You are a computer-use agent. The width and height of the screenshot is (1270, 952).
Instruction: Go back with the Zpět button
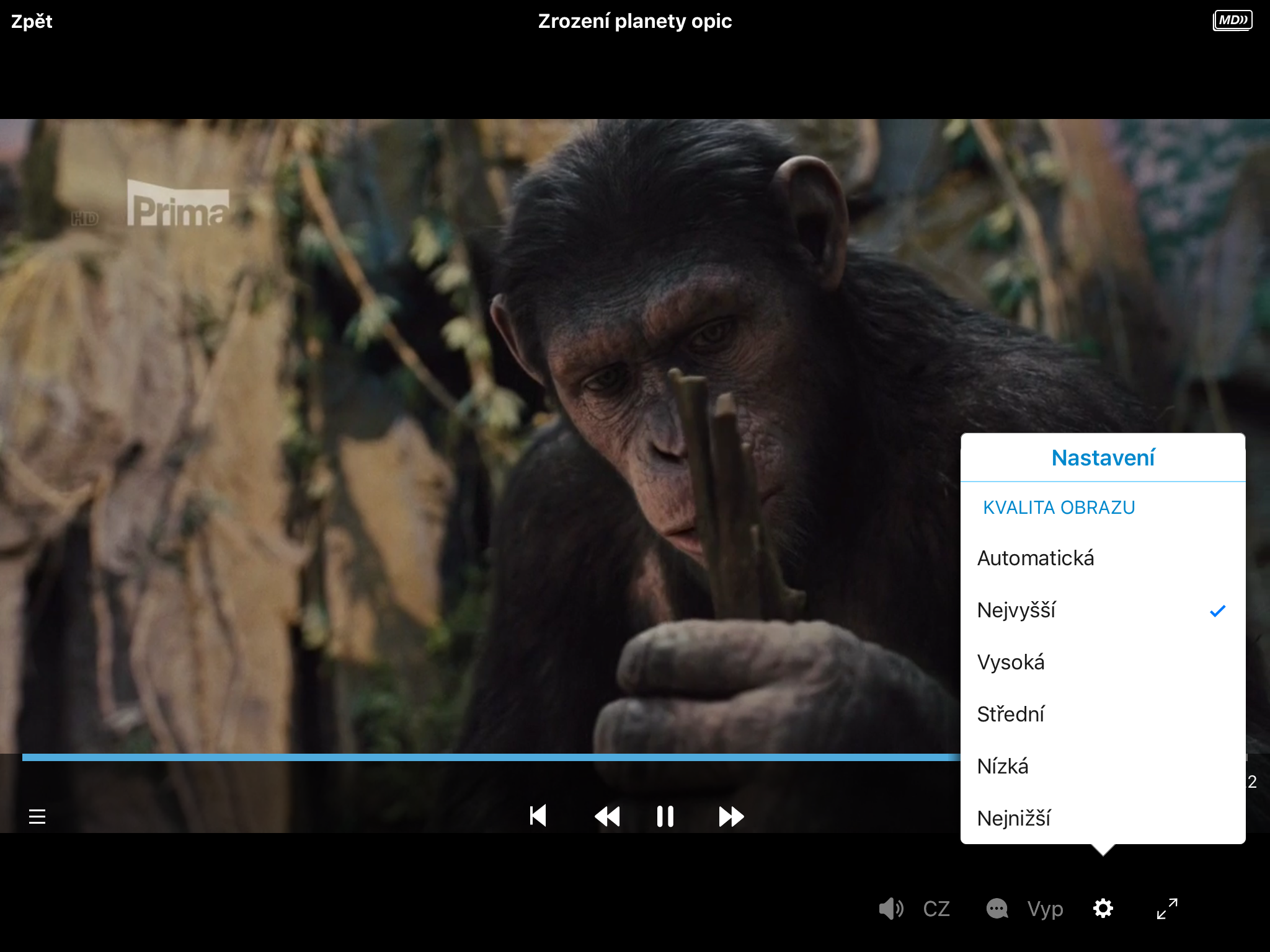click(x=32, y=22)
